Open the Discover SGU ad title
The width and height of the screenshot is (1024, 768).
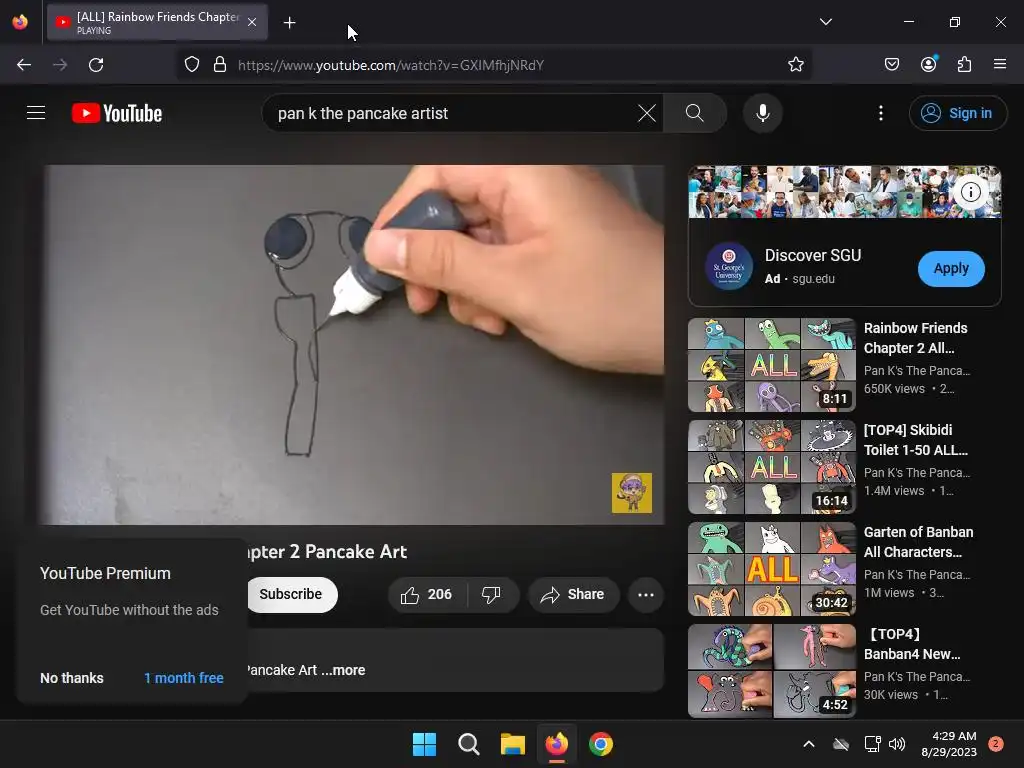(813, 255)
